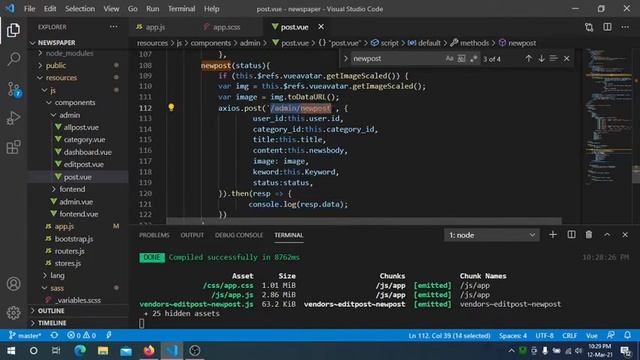Viewport: 640px width, 360px height.
Task: Open the Manage gear icon
Action: (13, 313)
